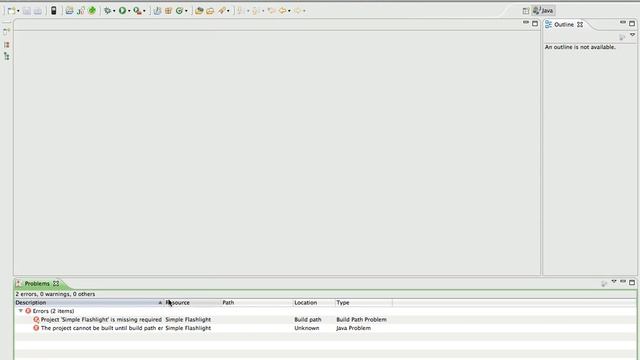Click the New Java Package icon
The height and width of the screenshot is (360, 640).
coord(157,11)
